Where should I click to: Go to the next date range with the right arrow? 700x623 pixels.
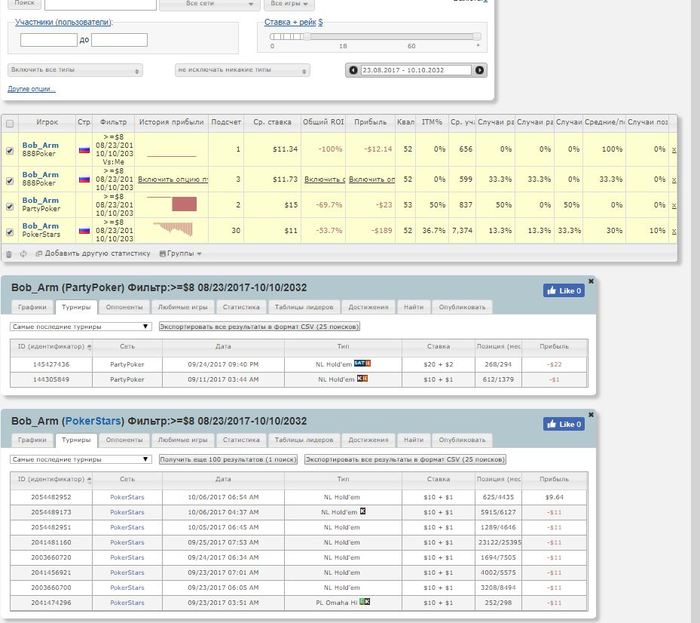click(x=479, y=70)
